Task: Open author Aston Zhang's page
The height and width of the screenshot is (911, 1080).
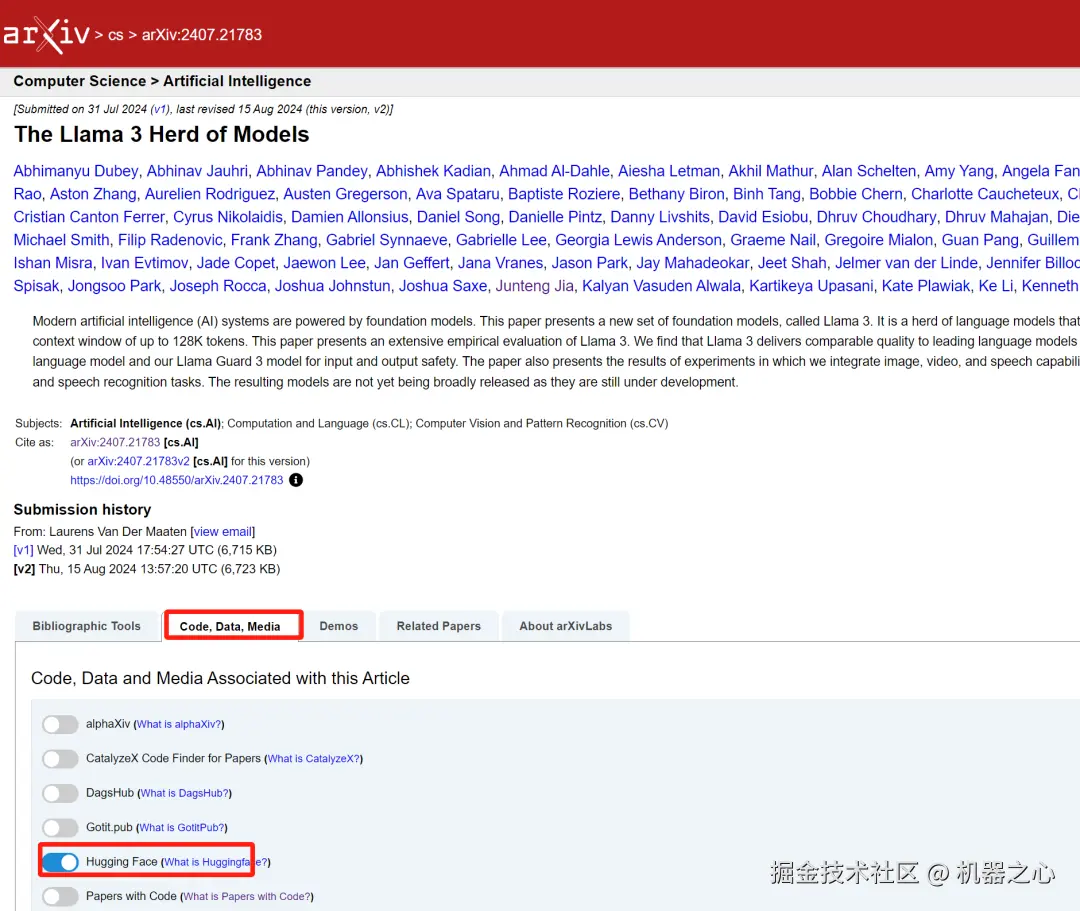Action: (x=93, y=194)
